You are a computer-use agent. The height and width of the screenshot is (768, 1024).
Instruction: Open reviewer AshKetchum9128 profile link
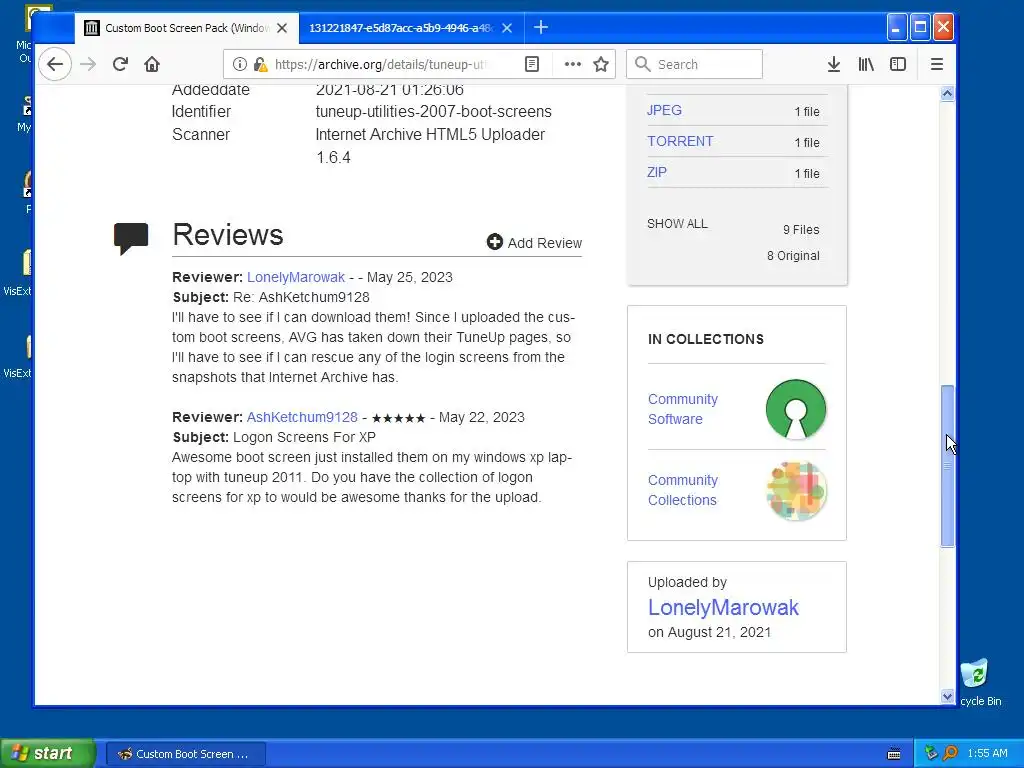302,417
